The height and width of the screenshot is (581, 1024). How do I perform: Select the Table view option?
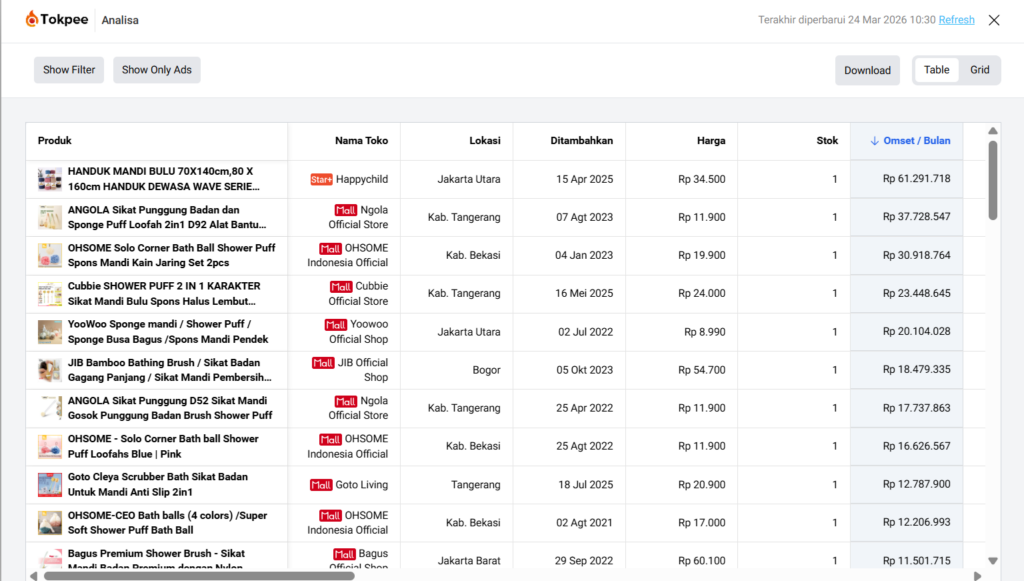coord(937,70)
